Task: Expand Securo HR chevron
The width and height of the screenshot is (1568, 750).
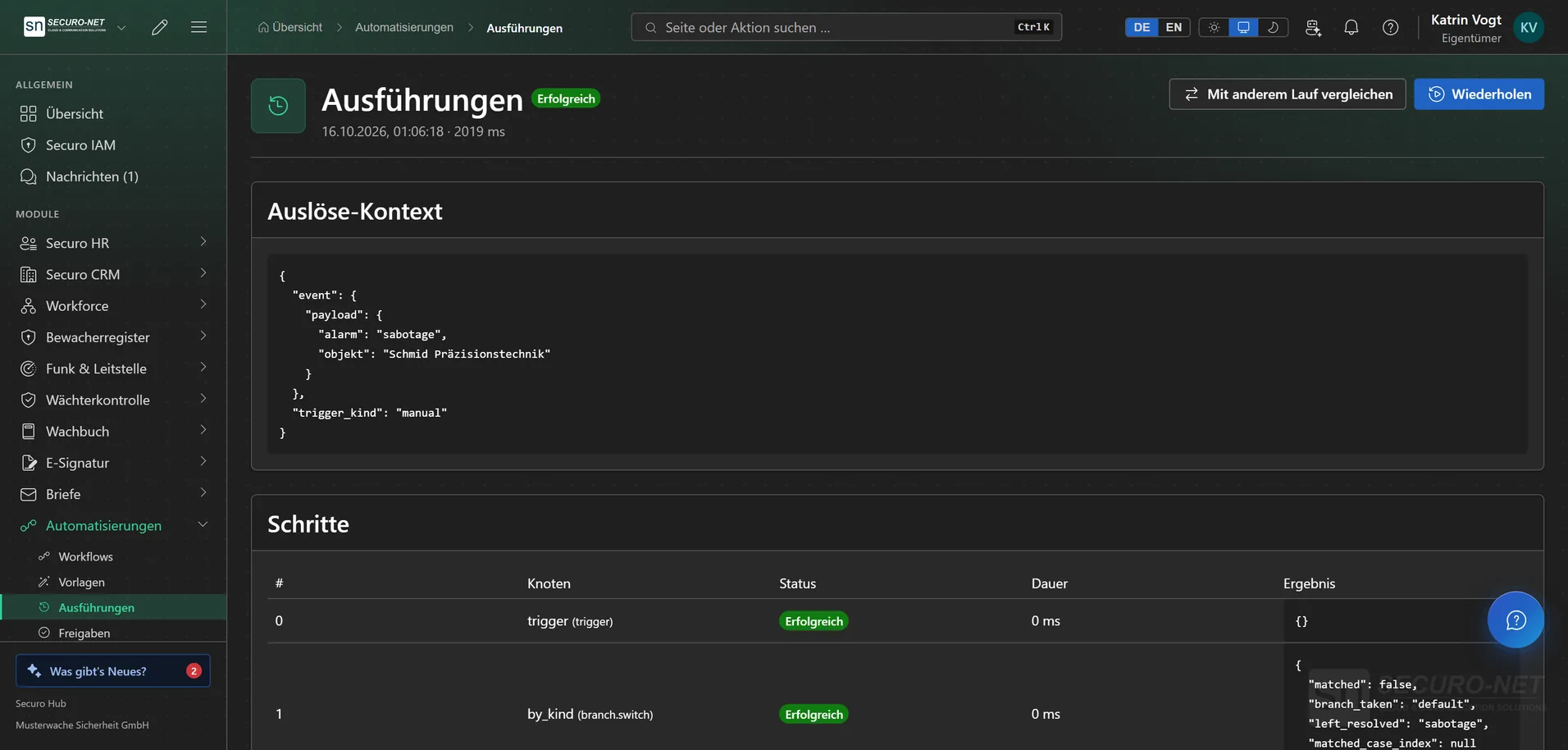Action: pos(203,242)
